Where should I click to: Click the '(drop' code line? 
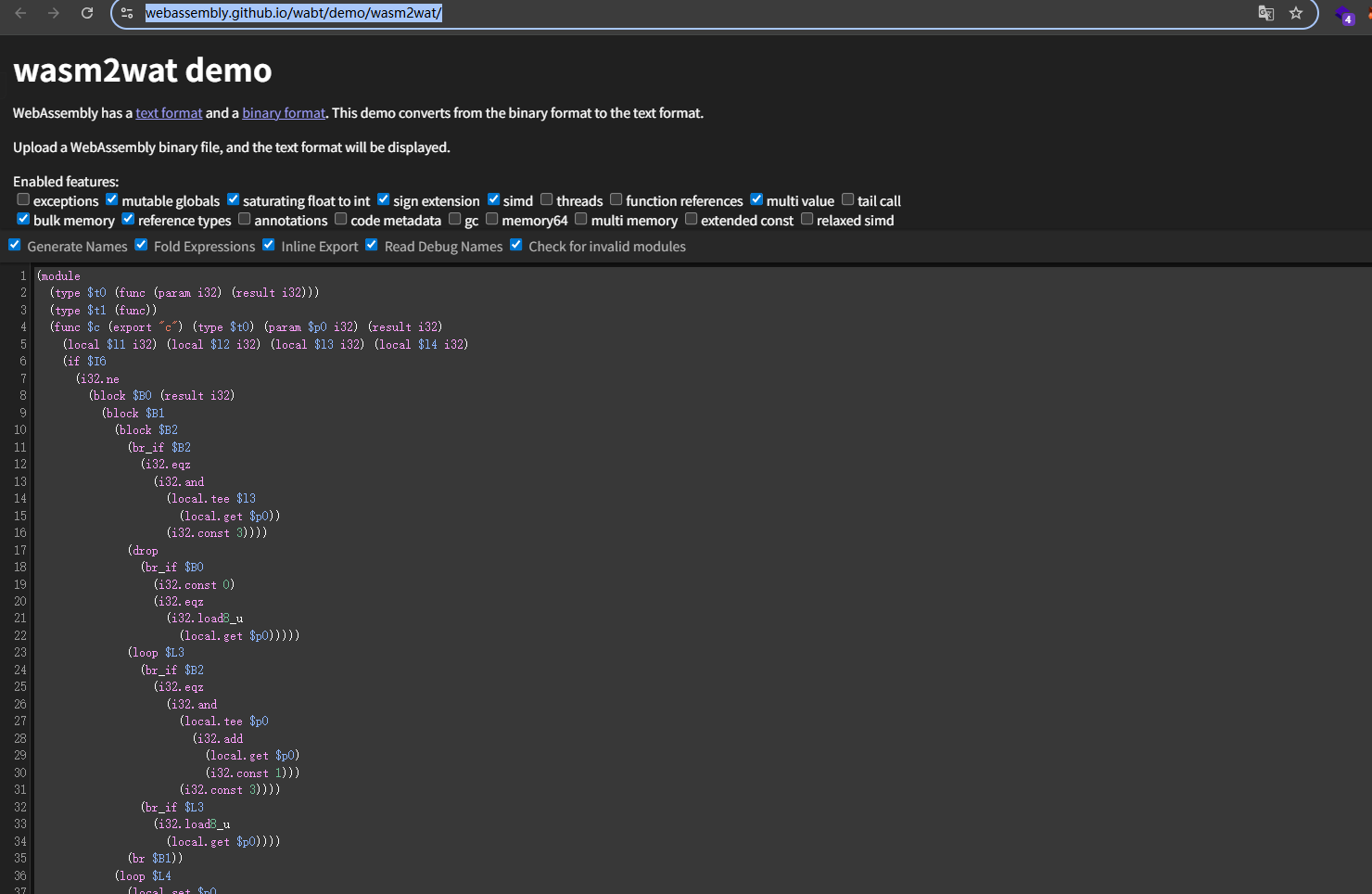[x=143, y=550]
